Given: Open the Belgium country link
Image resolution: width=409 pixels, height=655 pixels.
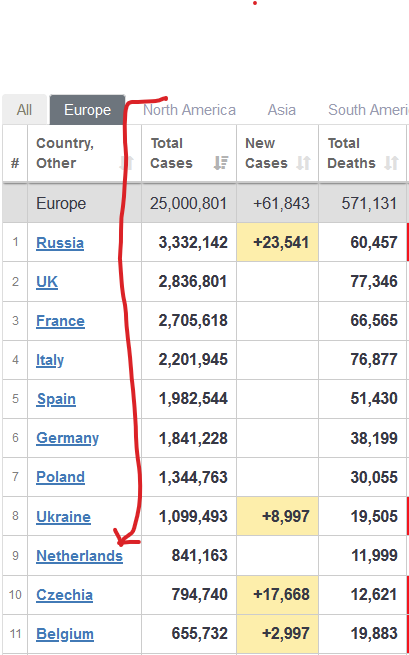Looking at the screenshot, I should [x=65, y=634].
